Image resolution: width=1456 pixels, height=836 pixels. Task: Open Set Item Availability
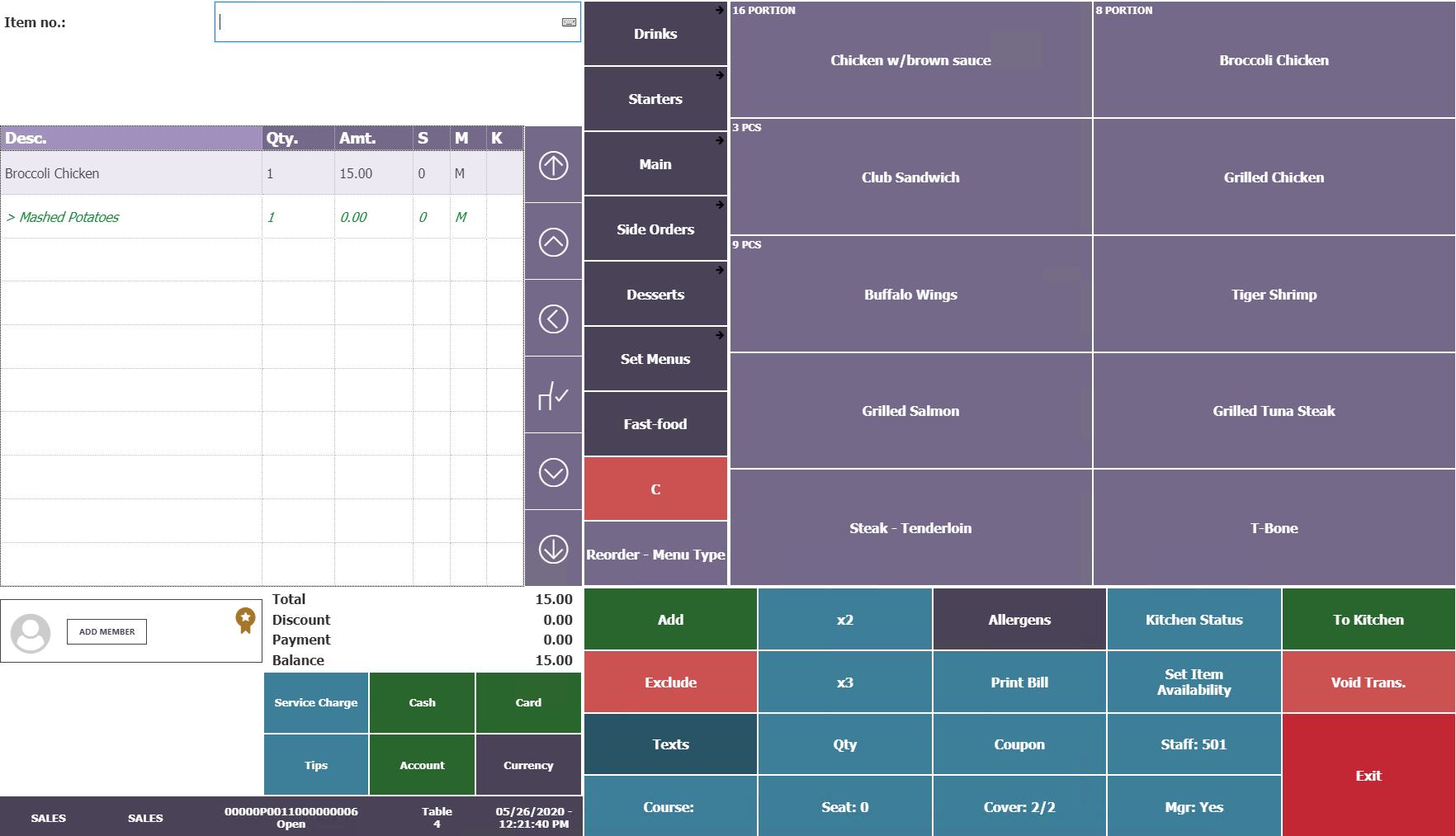coord(1194,682)
